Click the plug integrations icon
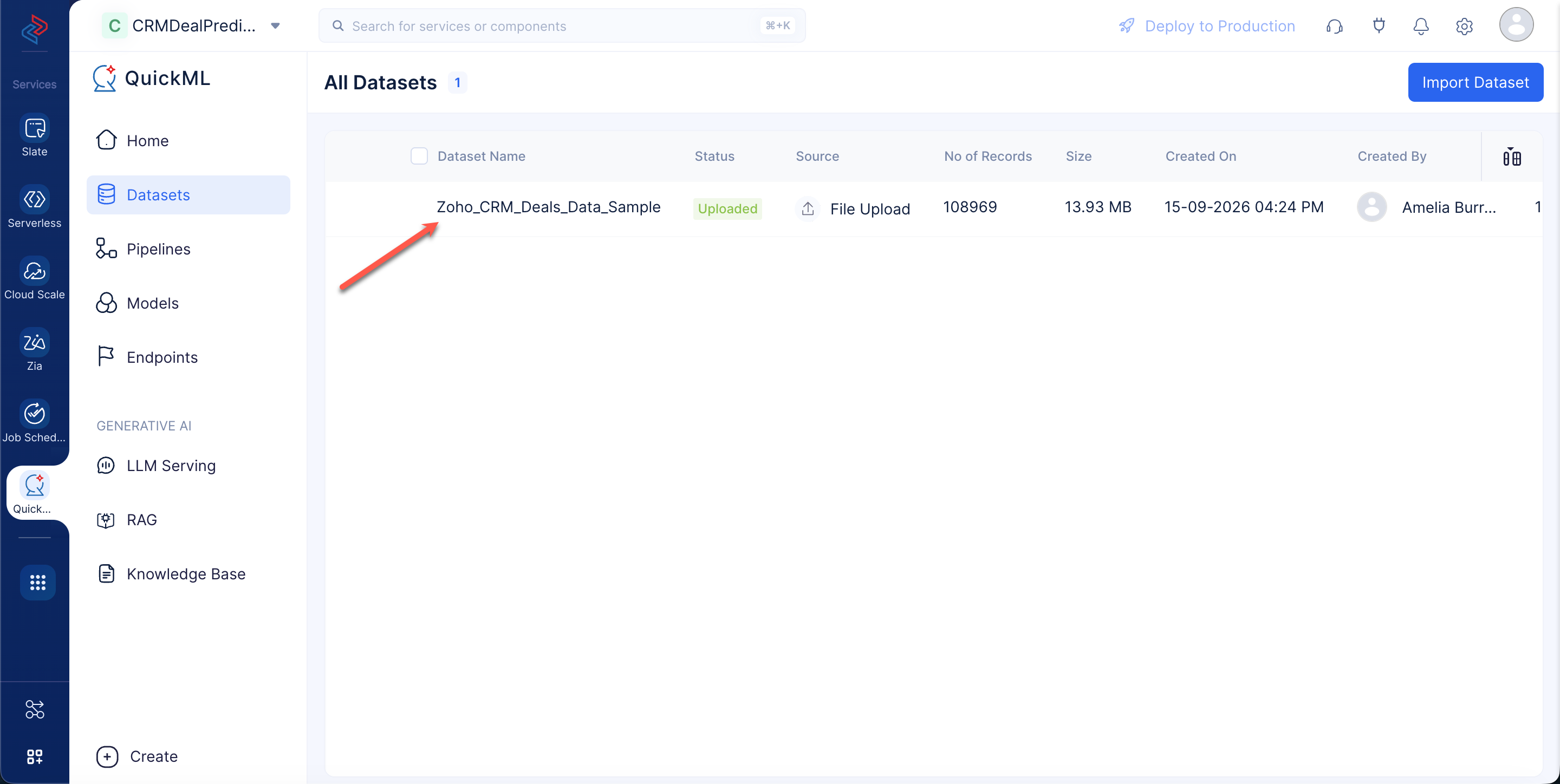 [x=1379, y=26]
